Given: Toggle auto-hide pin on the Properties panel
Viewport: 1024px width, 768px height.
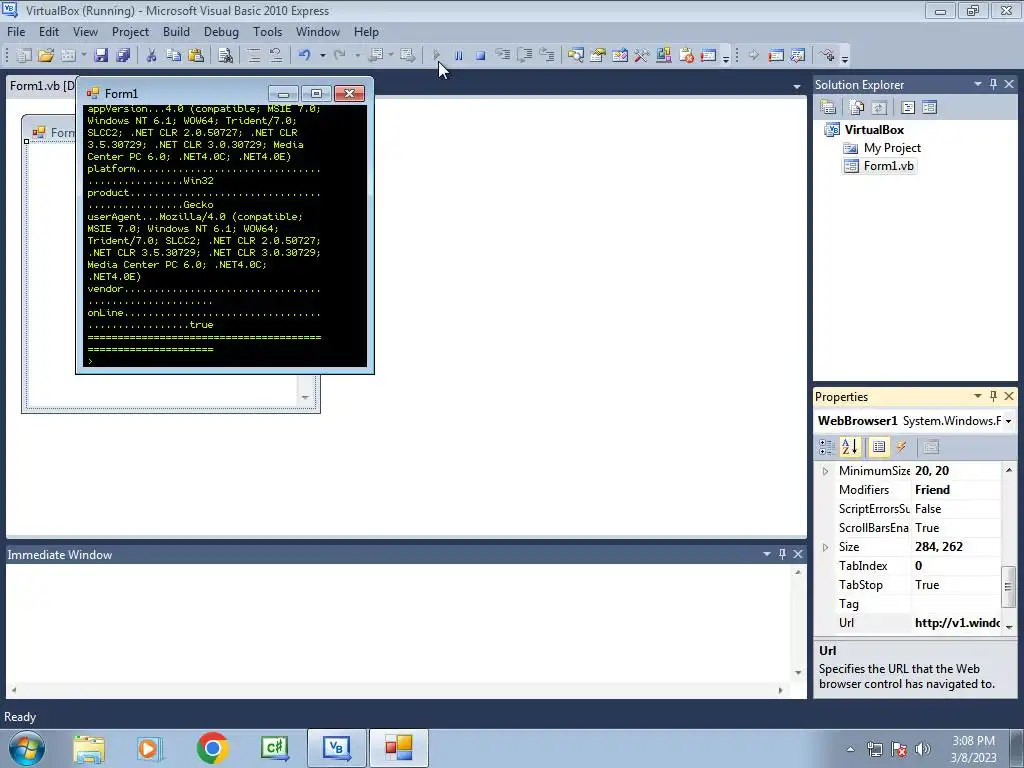Looking at the screenshot, I should (993, 396).
